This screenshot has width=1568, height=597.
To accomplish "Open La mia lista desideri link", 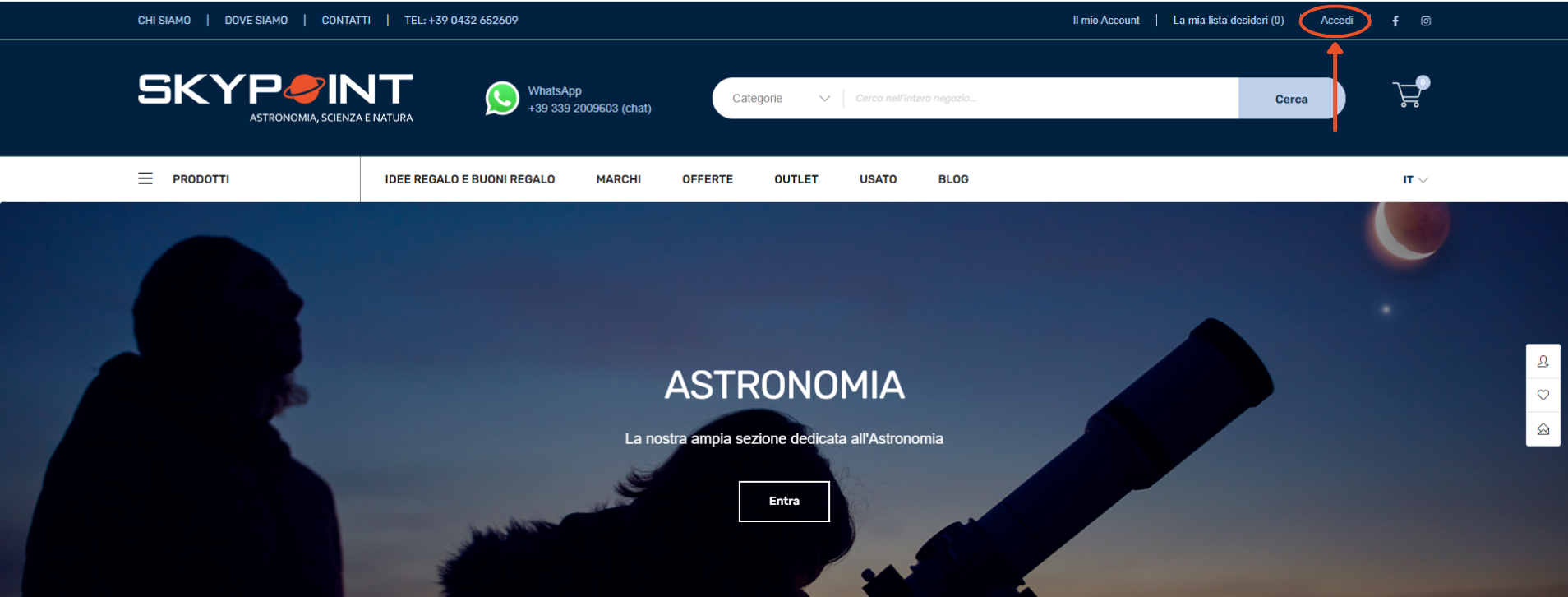I will pos(1229,21).
